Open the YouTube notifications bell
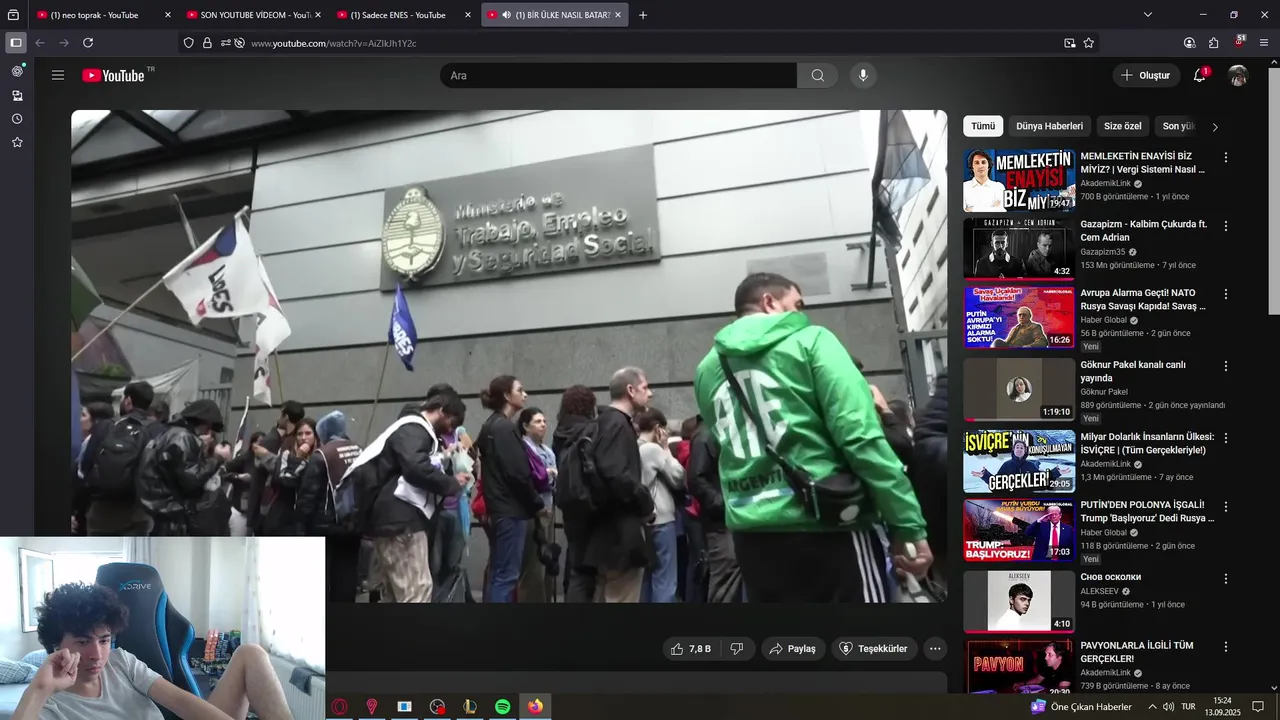 1199,75
